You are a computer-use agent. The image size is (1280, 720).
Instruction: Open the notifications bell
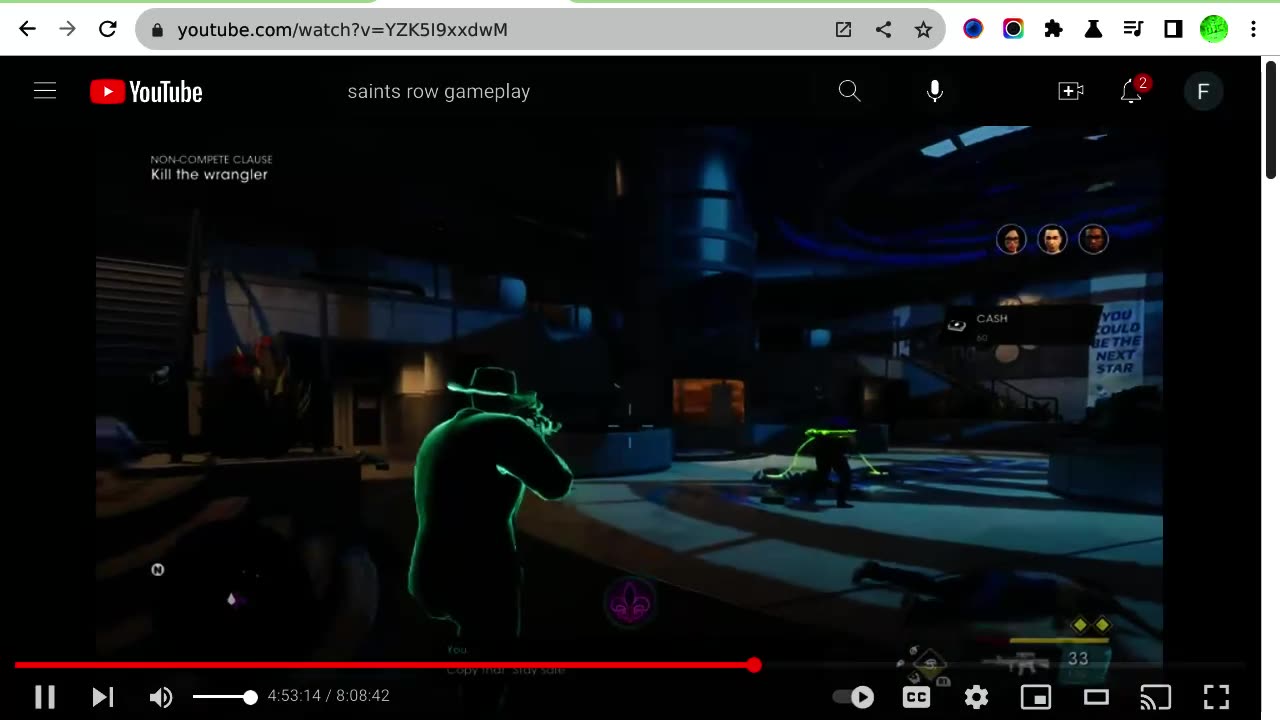pyautogui.click(x=1131, y=91)
